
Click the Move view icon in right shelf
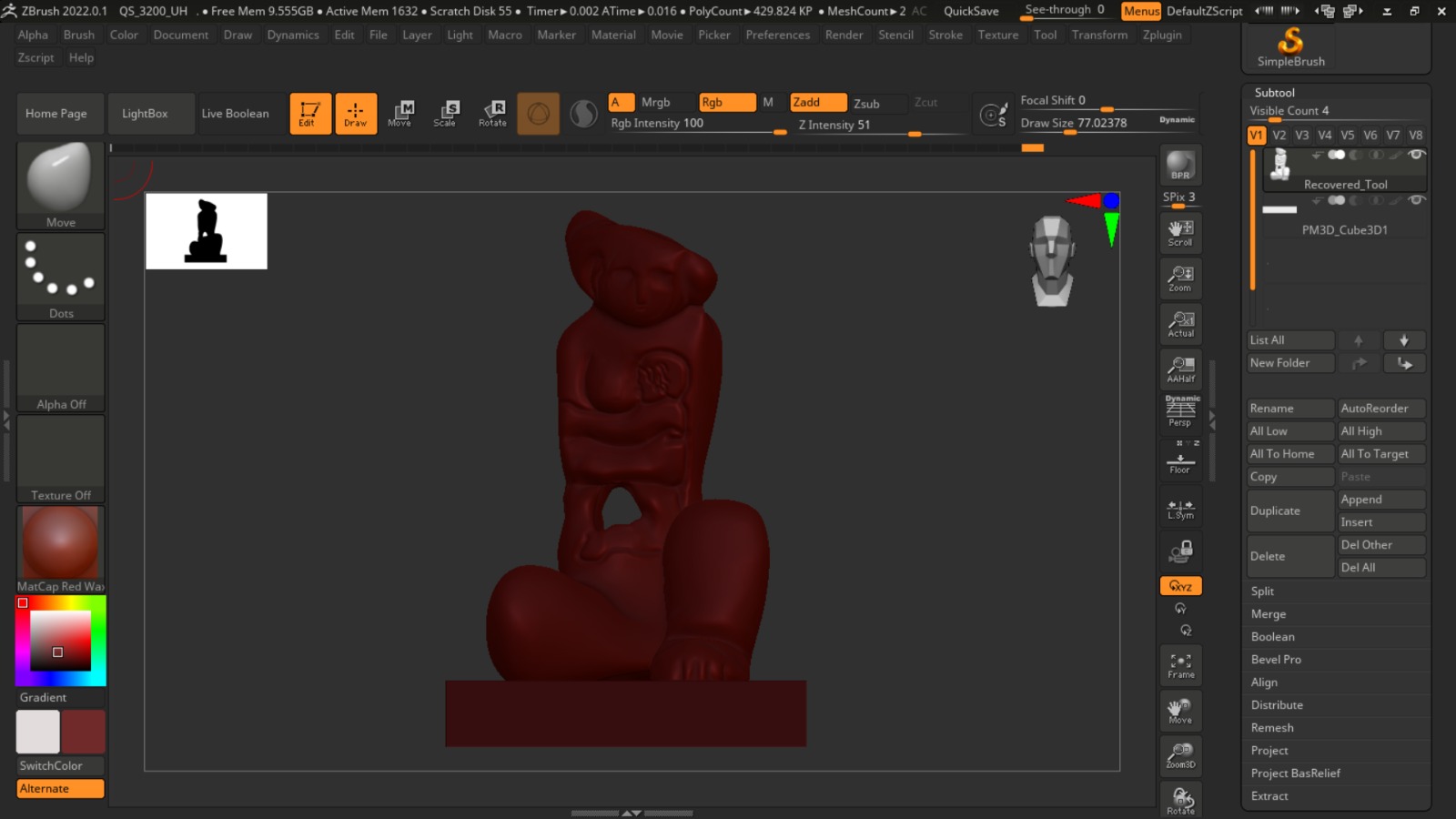1180,711
